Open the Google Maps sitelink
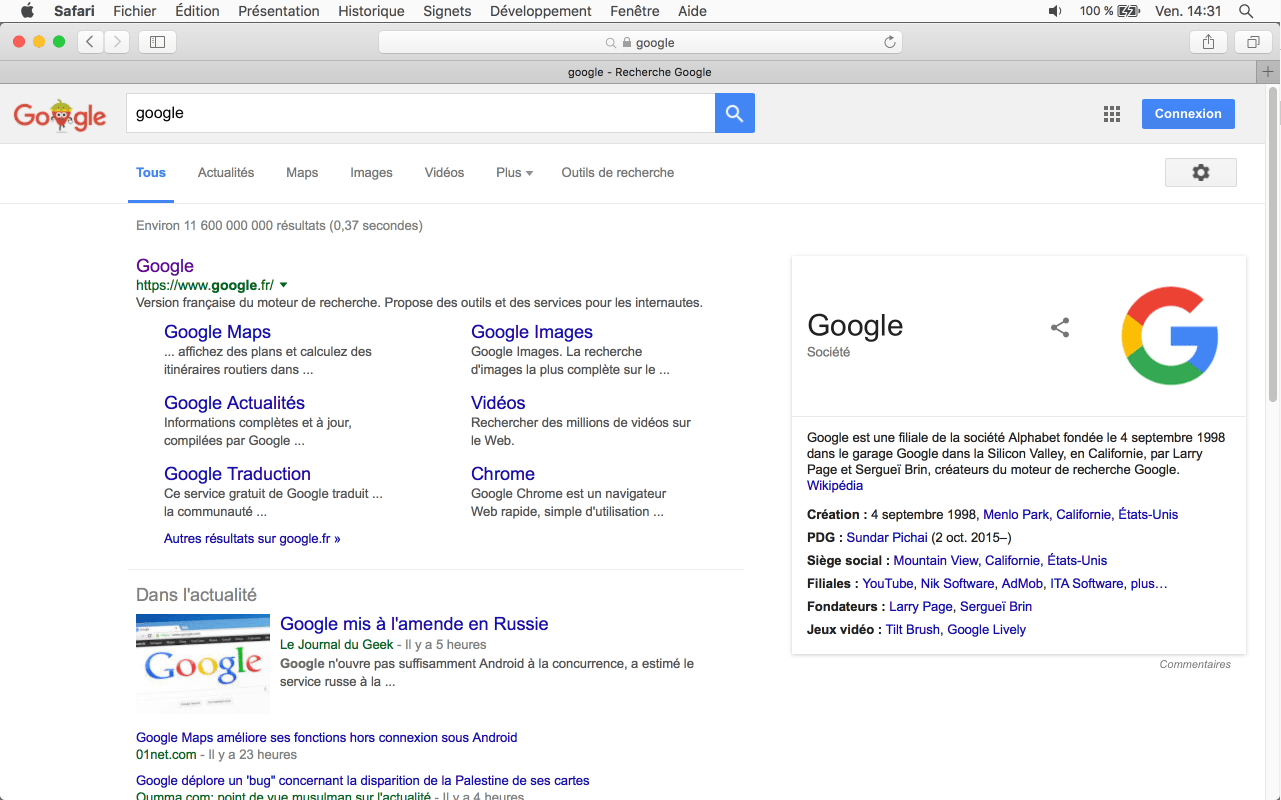1281x800 pixels. 217,332
